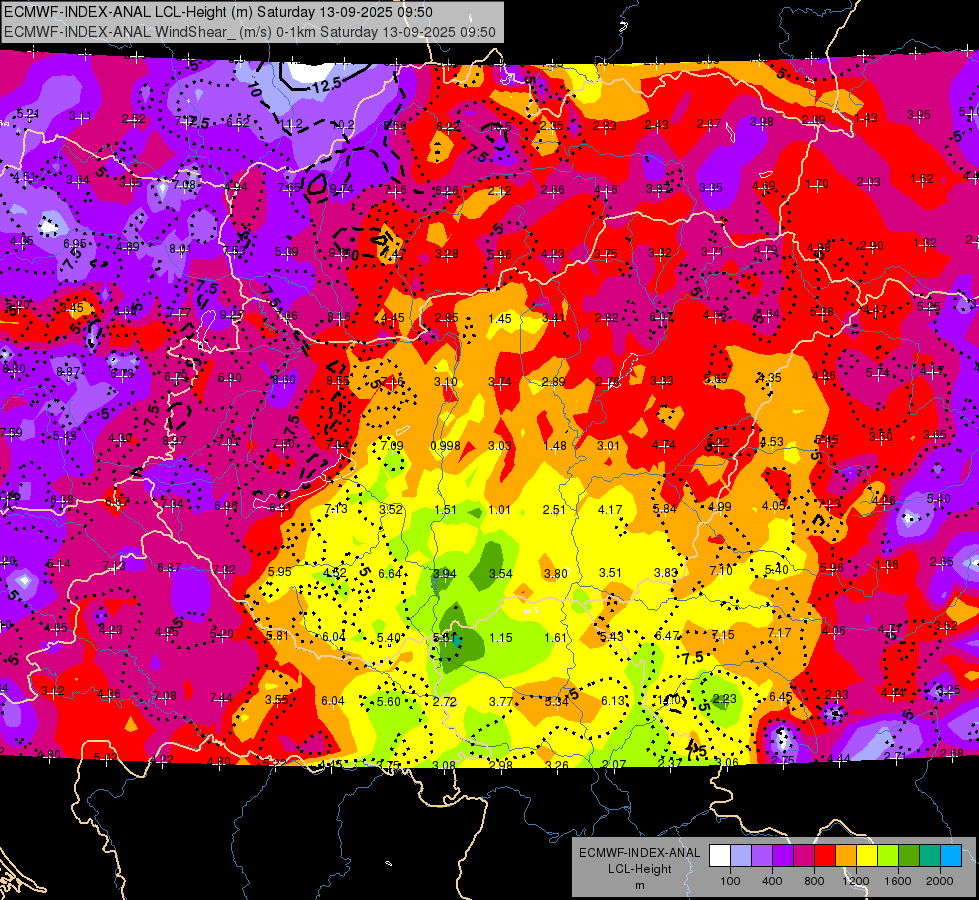The image size is (979, 900).
Task: Click the lime green legend swatch left of 1600
Action: tap(888, 856)
